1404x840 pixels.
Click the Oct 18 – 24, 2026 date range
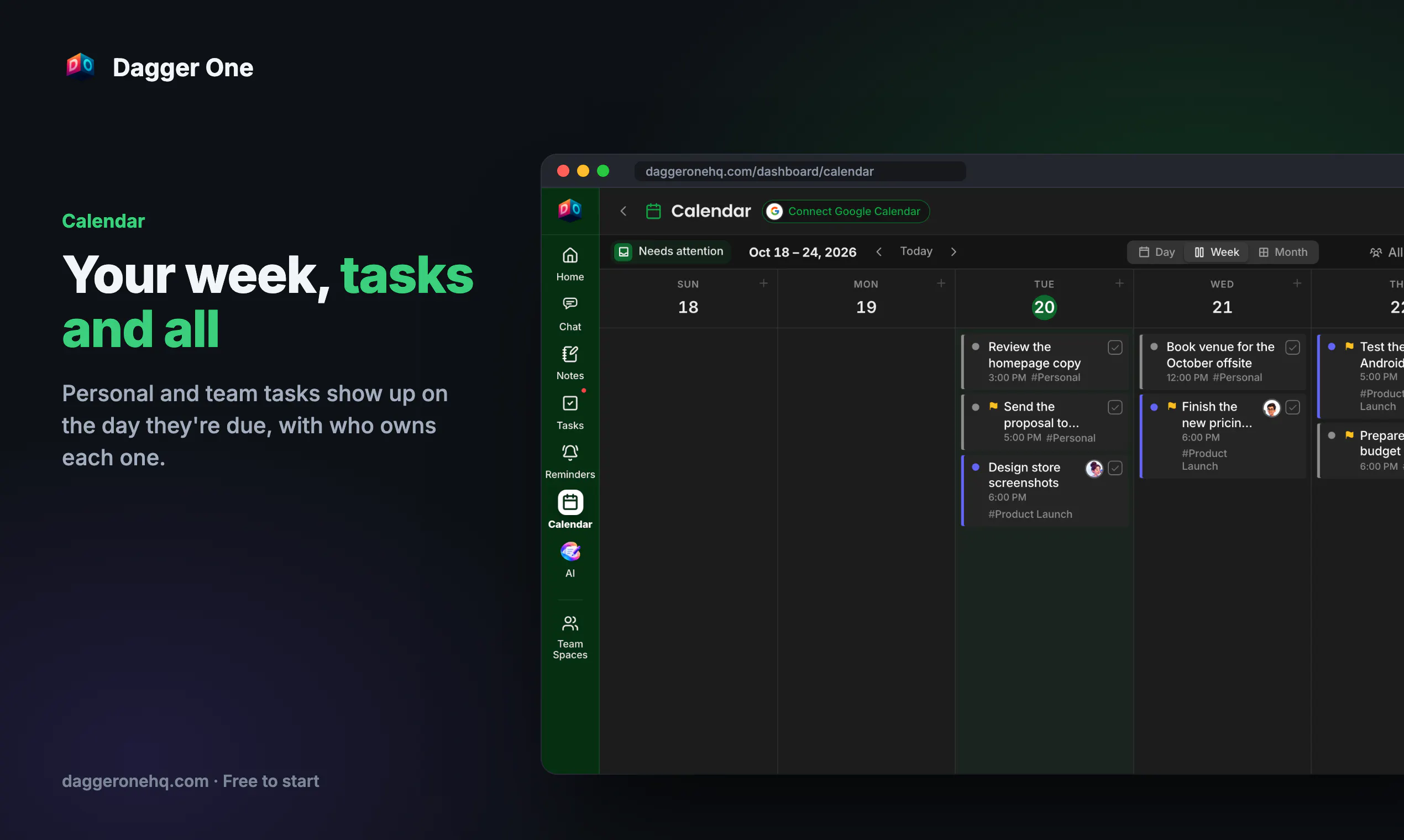pos(802,252)
